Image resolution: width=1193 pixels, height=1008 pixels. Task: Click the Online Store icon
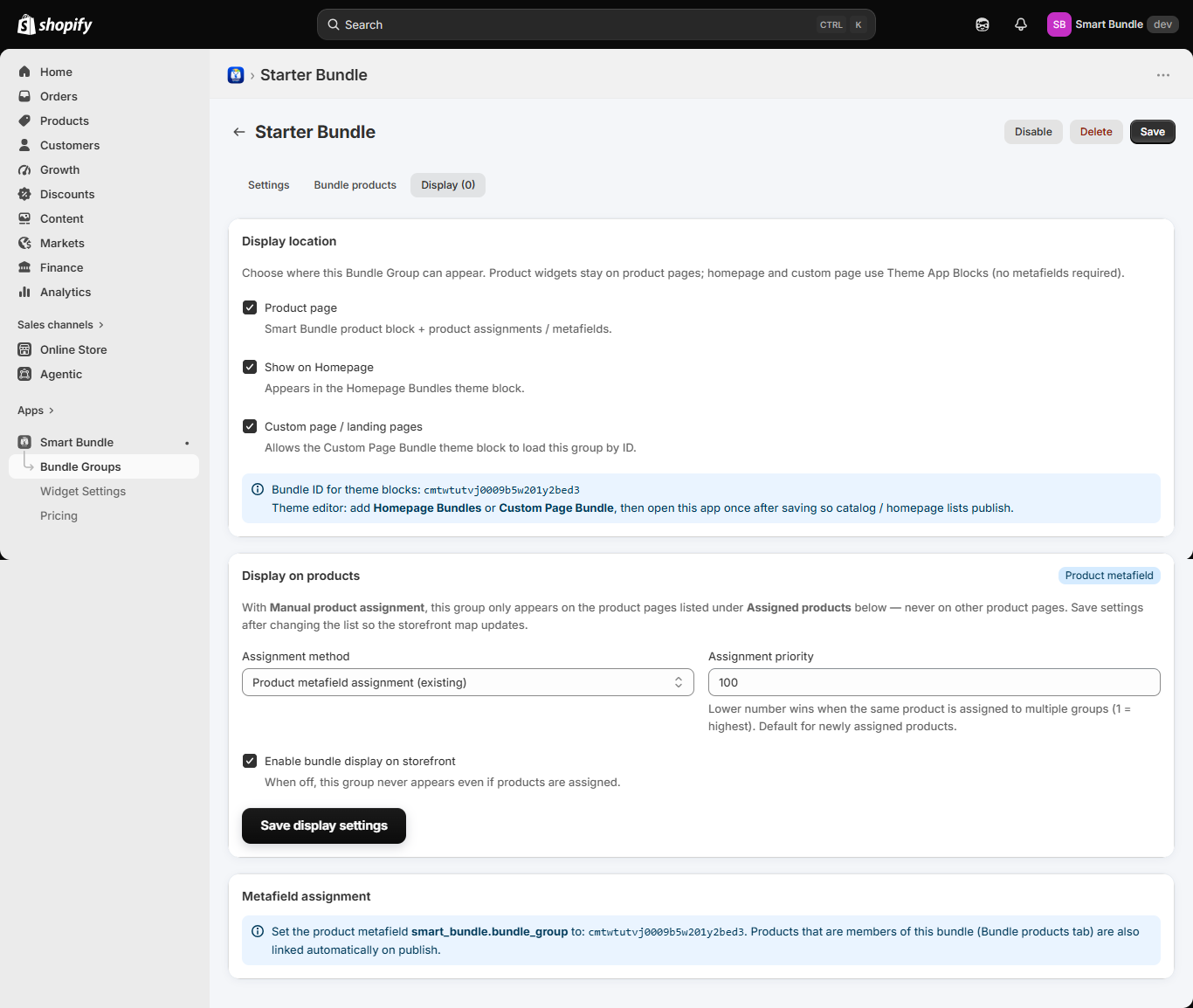coord(24,349)
